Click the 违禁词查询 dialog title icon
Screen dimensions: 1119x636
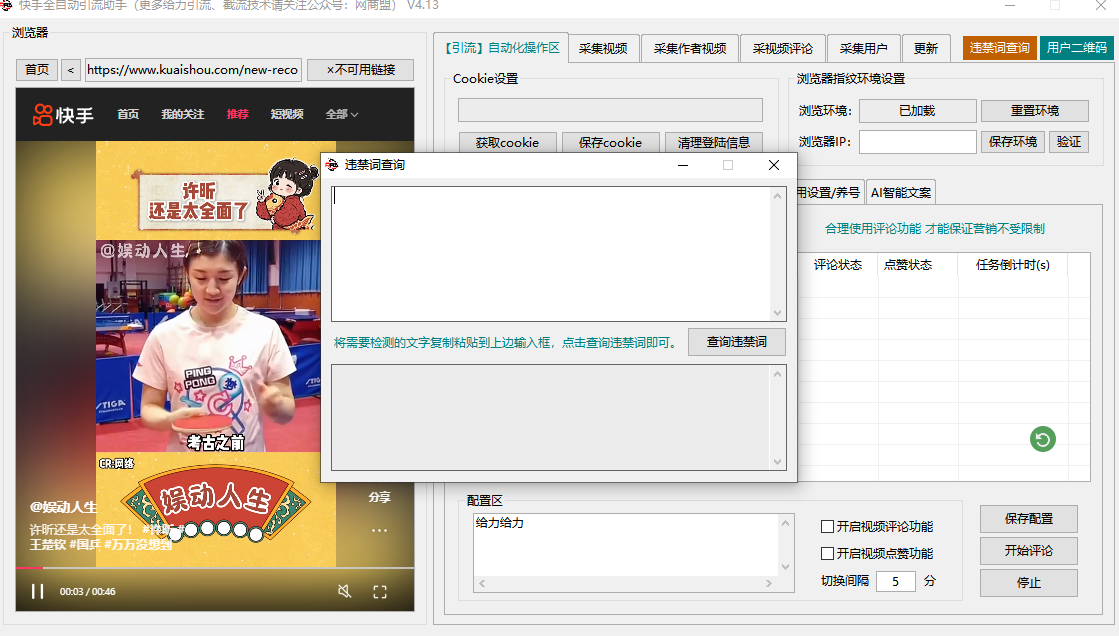pos(332,165)
